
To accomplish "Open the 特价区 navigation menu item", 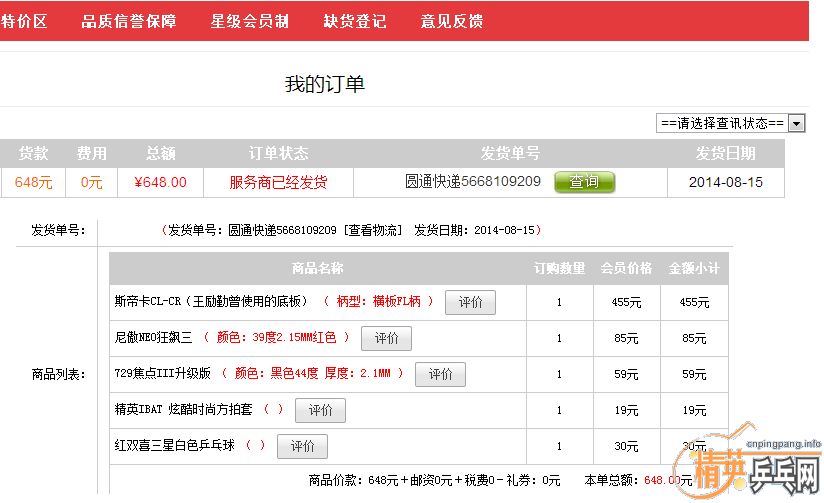I will click(x=23, y=21).
